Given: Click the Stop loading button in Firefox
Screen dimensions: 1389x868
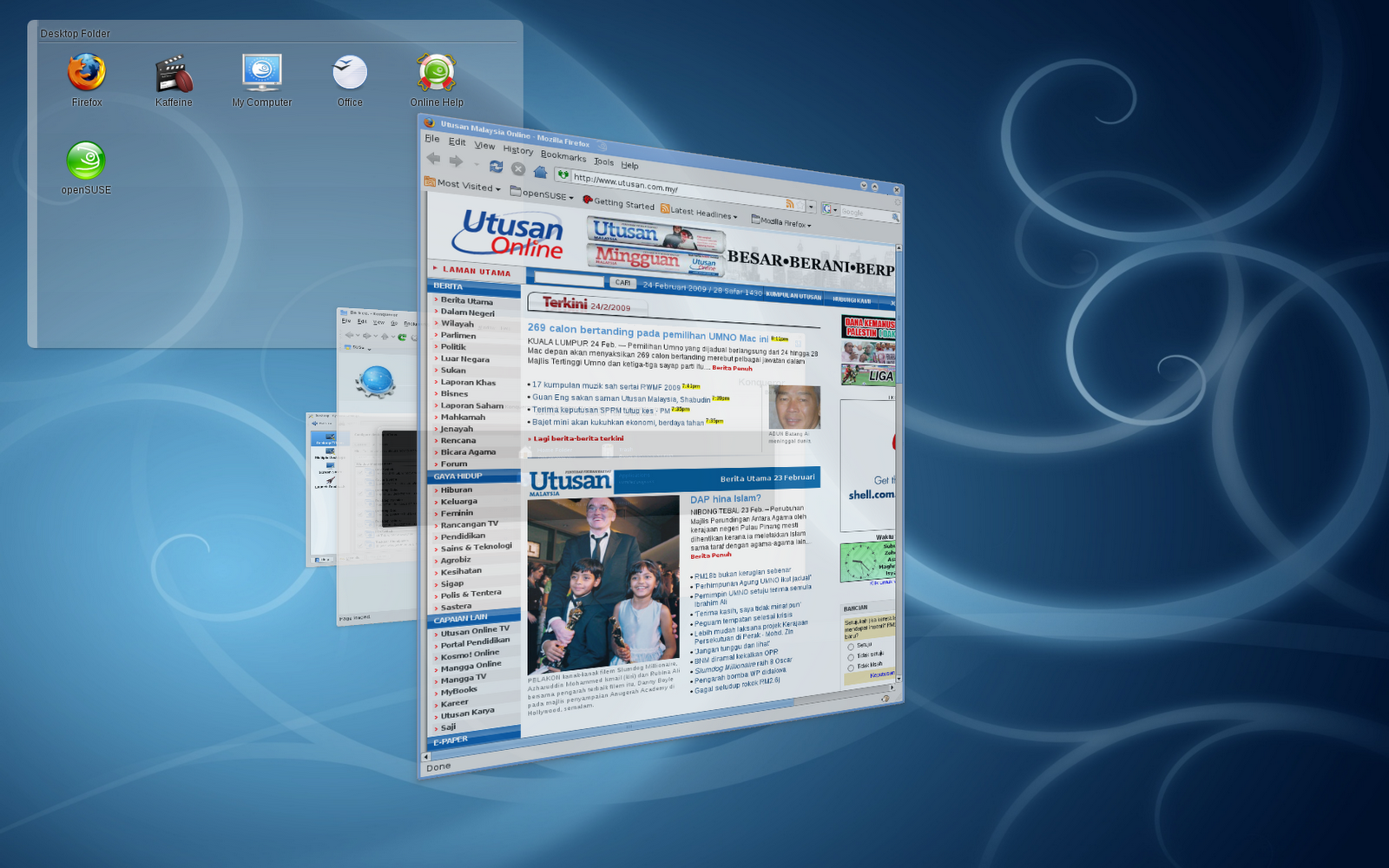Looking at the screenshot, I should pos(518,169).
